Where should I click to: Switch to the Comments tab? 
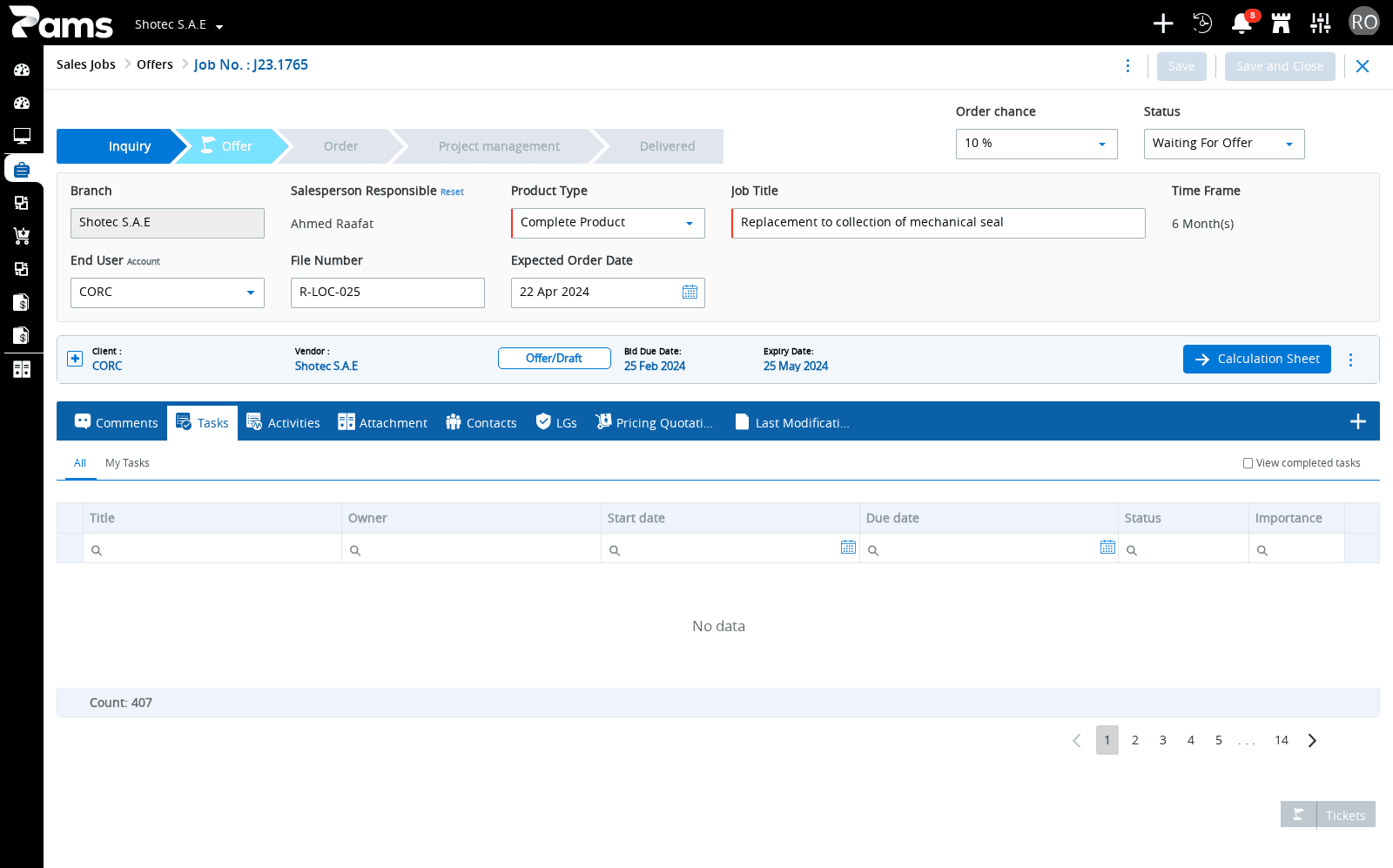point(117,423)
